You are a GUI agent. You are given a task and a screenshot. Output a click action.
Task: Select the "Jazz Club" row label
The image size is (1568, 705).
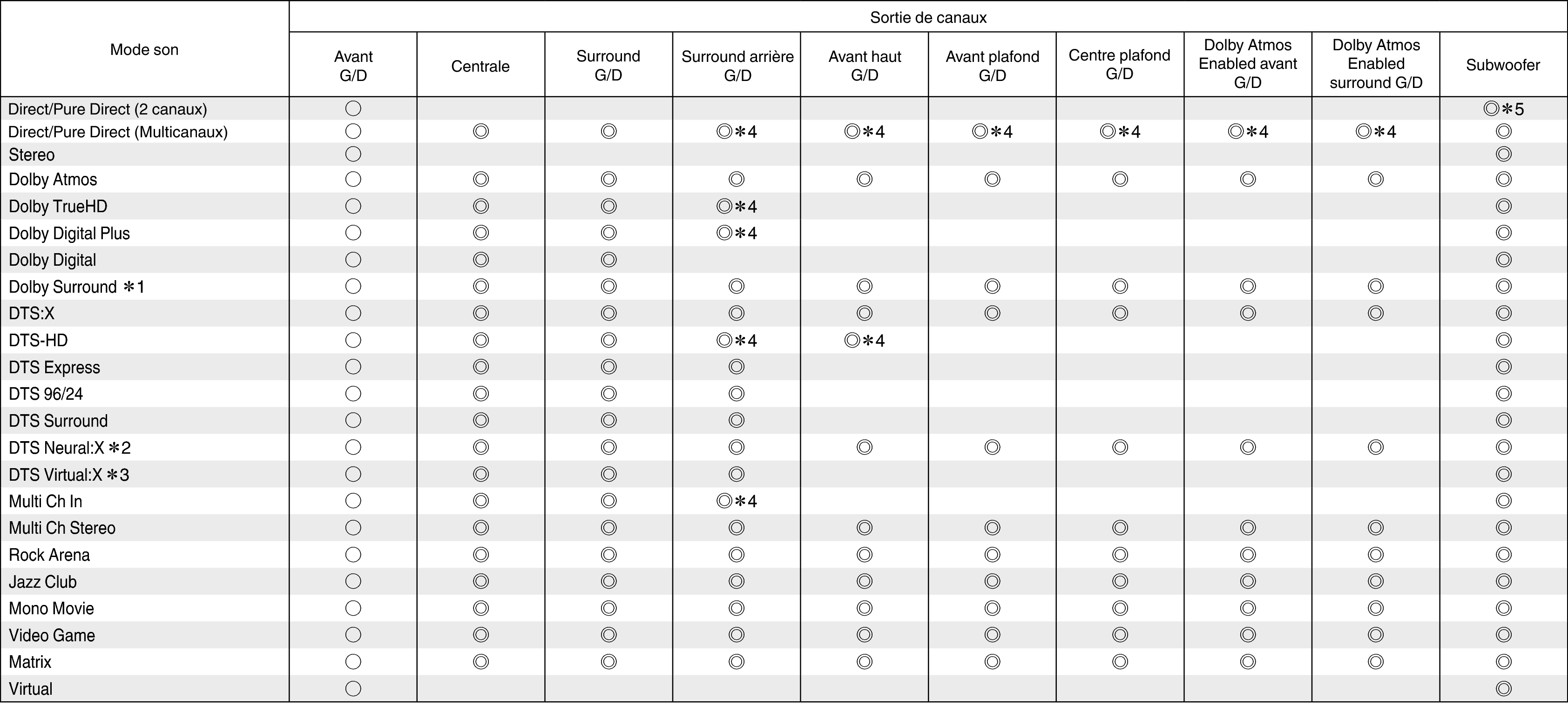click(43, 582)
